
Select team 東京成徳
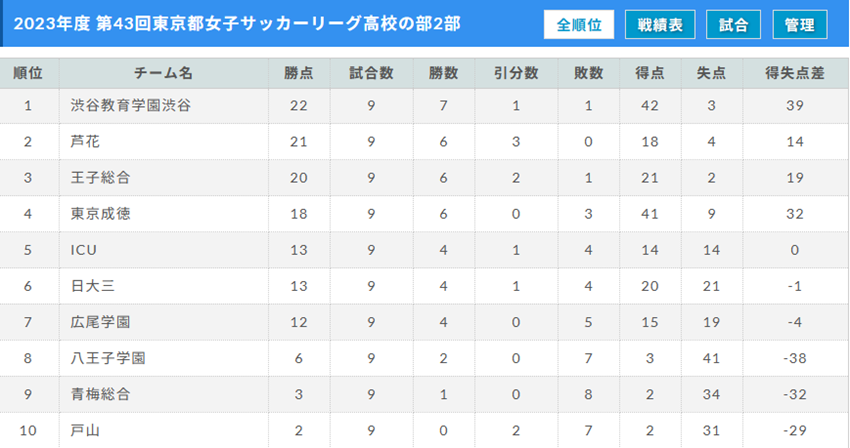100,214
